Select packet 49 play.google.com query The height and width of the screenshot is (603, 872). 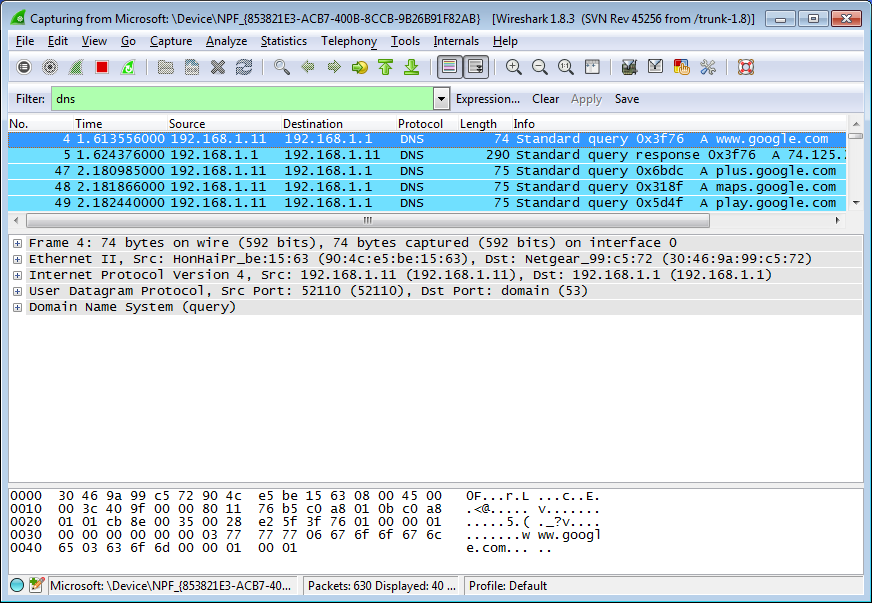point(427,203)
